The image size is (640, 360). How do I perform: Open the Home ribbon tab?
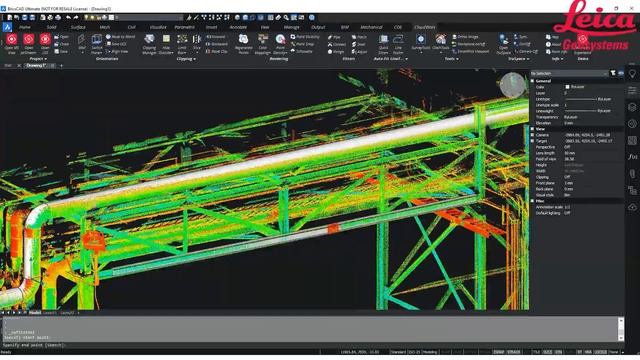pyautogui.click(x=25, y=27)
